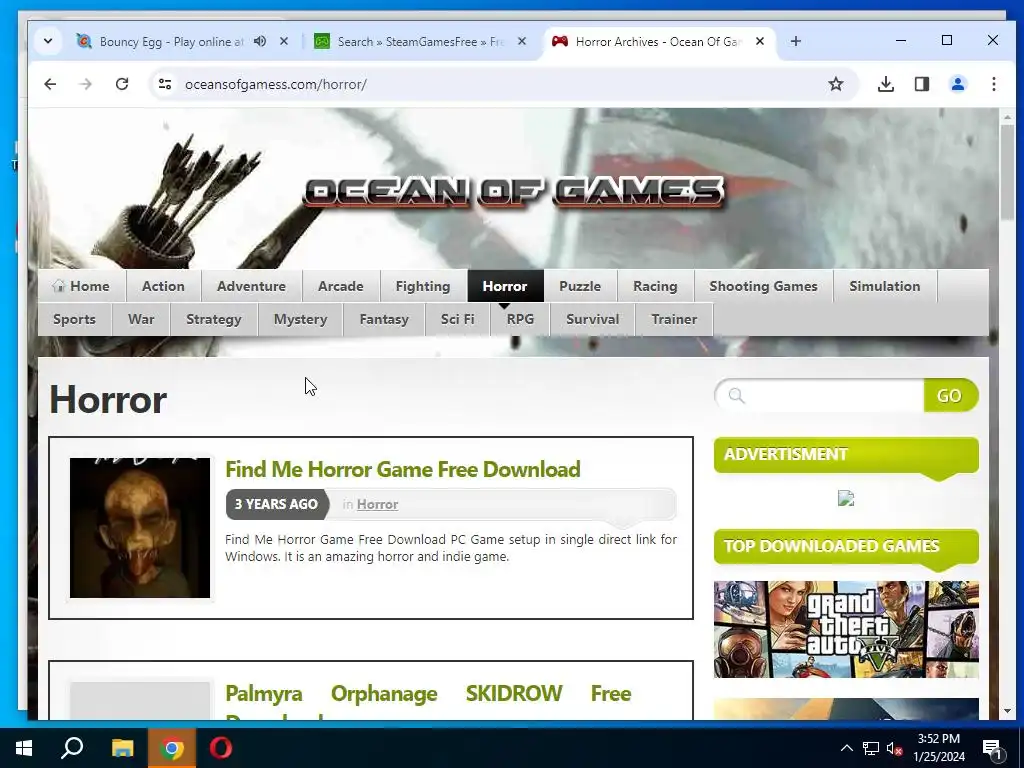Open the Windows Start menu
1024x768 pixels.
24,748
